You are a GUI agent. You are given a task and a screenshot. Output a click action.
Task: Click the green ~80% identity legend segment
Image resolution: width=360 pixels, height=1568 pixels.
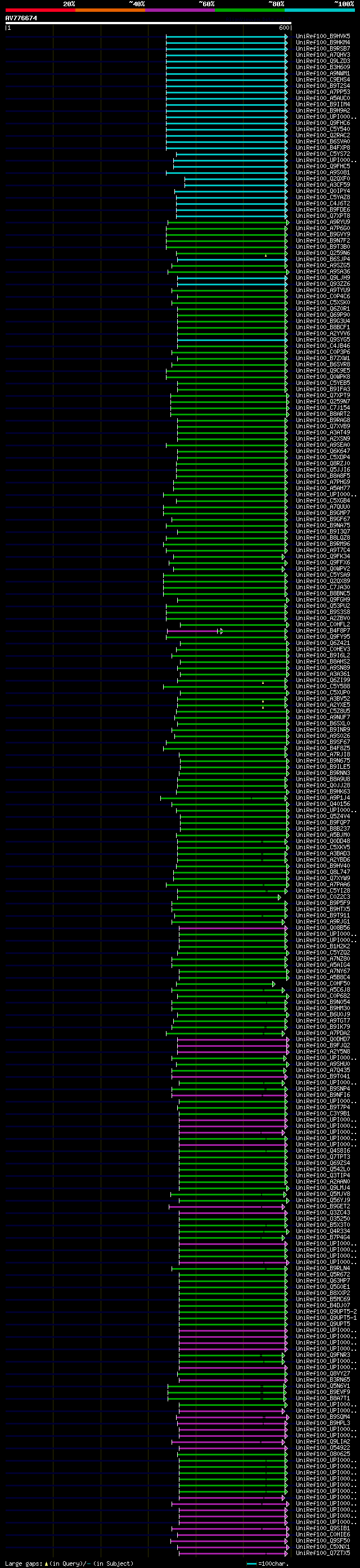point(249,10)
